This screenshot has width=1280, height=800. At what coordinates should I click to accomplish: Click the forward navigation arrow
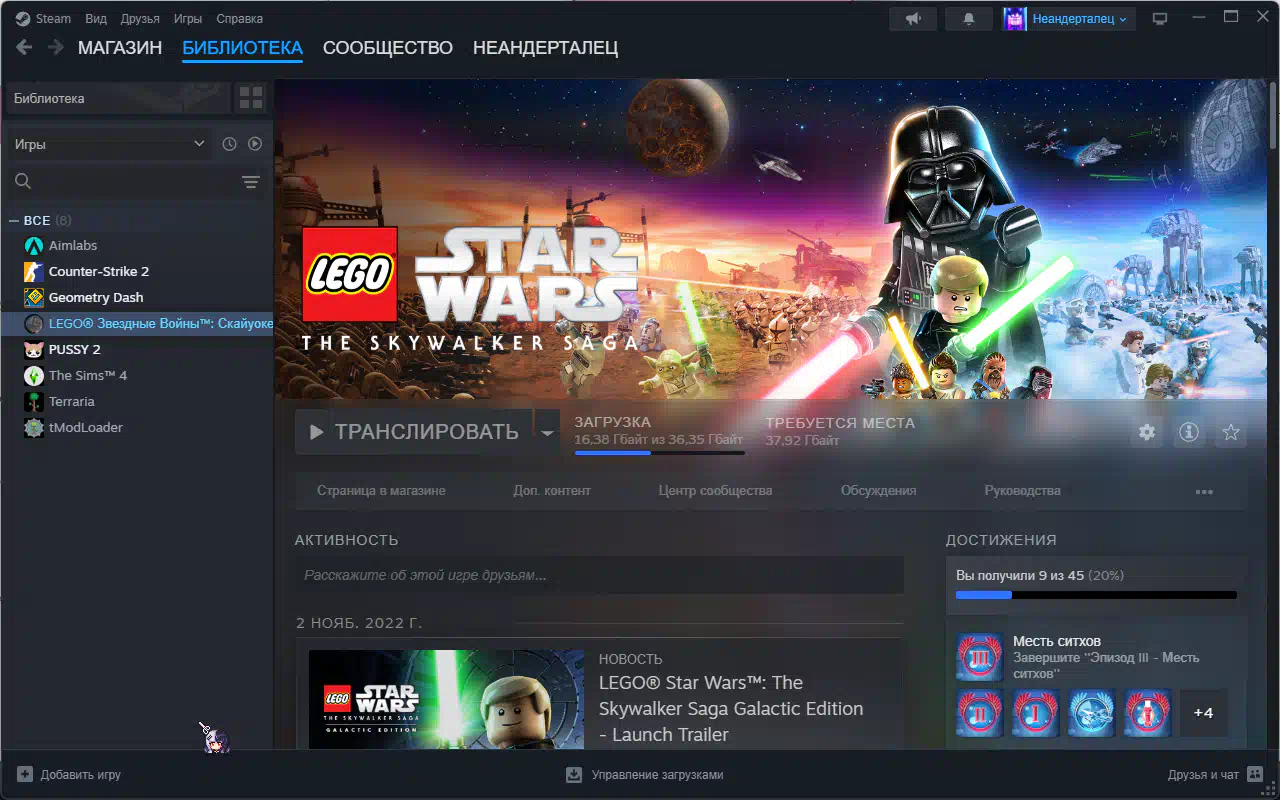coord(56,47)
